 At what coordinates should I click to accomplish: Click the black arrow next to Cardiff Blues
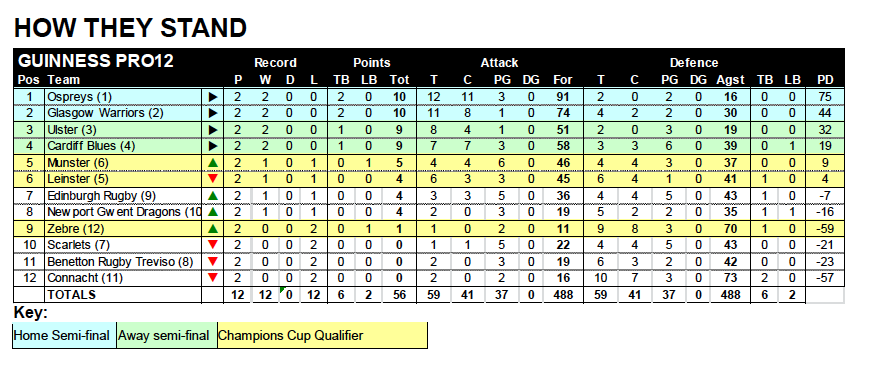click(212, 147)
